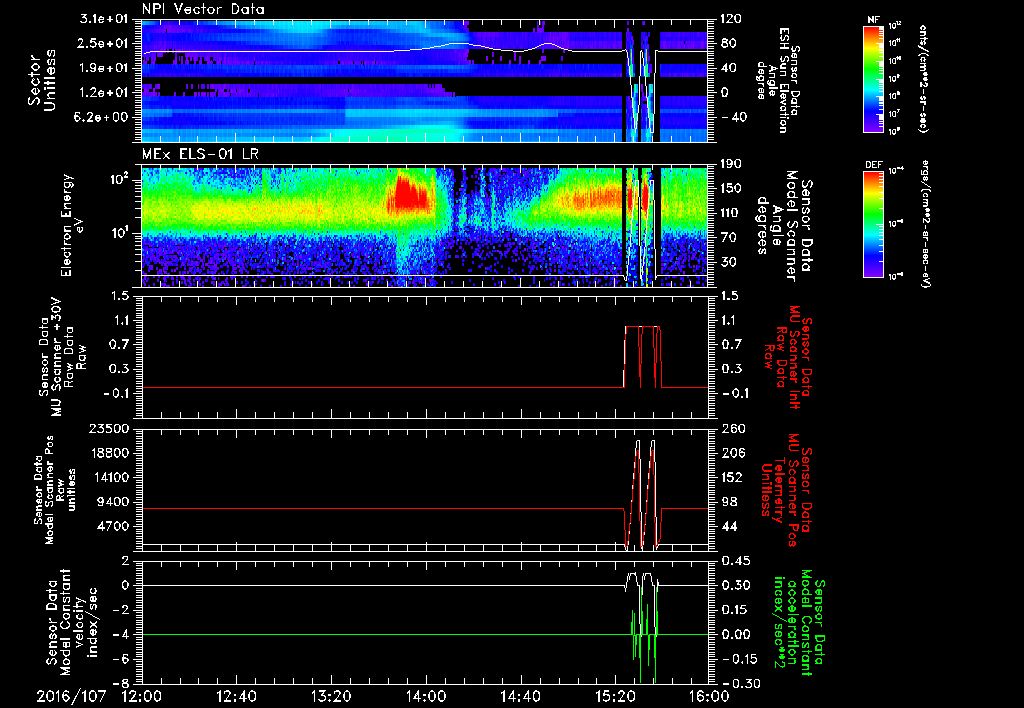Click the "14:40" time tick label
This screenshot has width=1024, height=708.
(x=520, y=696)
